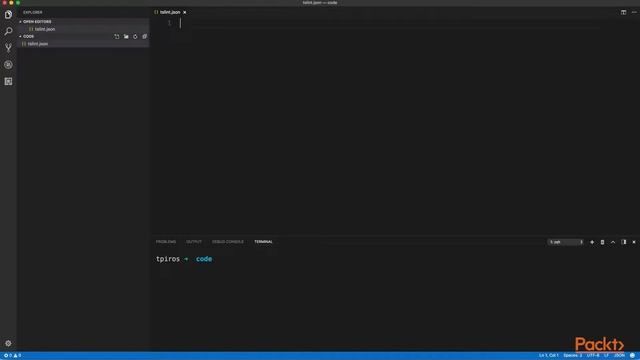Viewport: 640px width, 360px height.
Task: Close the tslint.json editor tab
Action: [184, 12]
